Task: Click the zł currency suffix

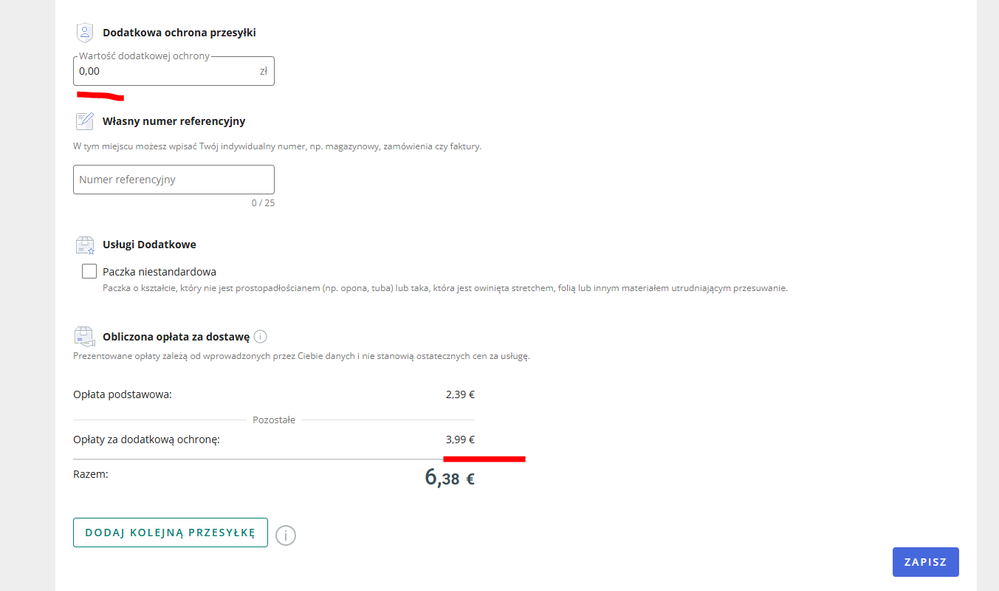Action: pos(264,72)
